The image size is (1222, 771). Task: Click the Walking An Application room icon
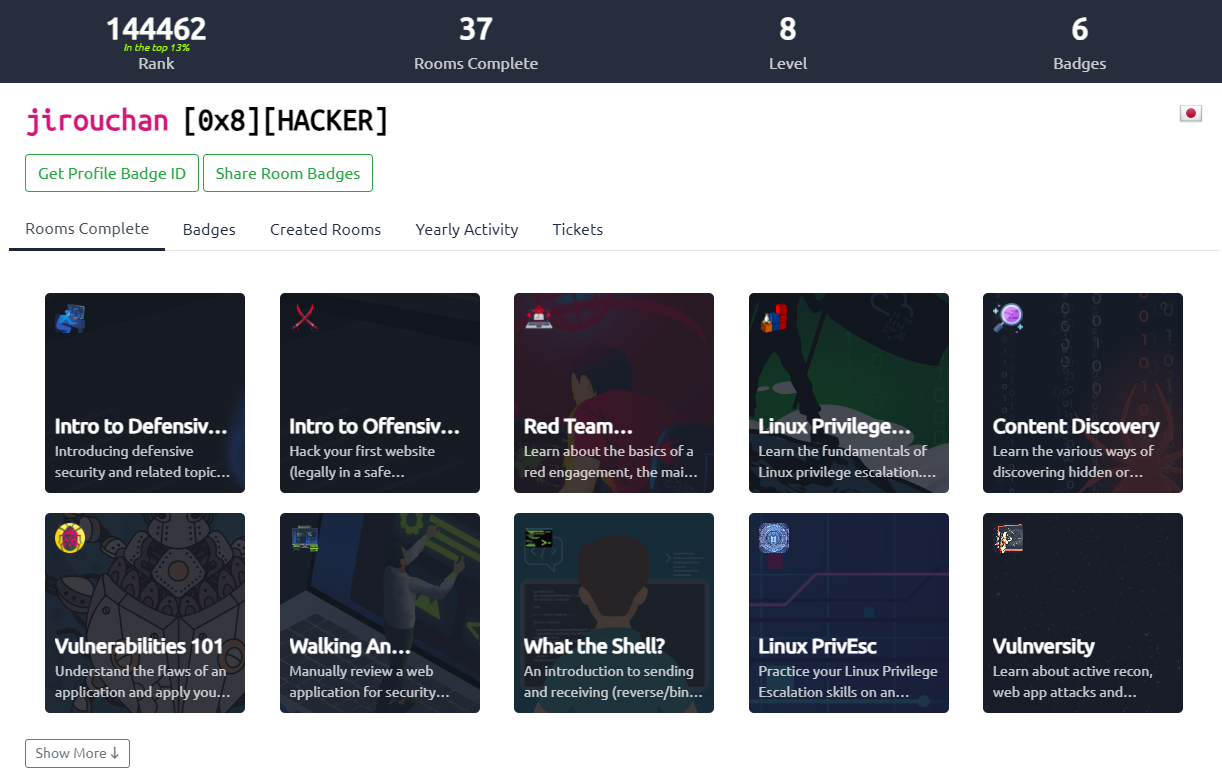pos(305,538)
